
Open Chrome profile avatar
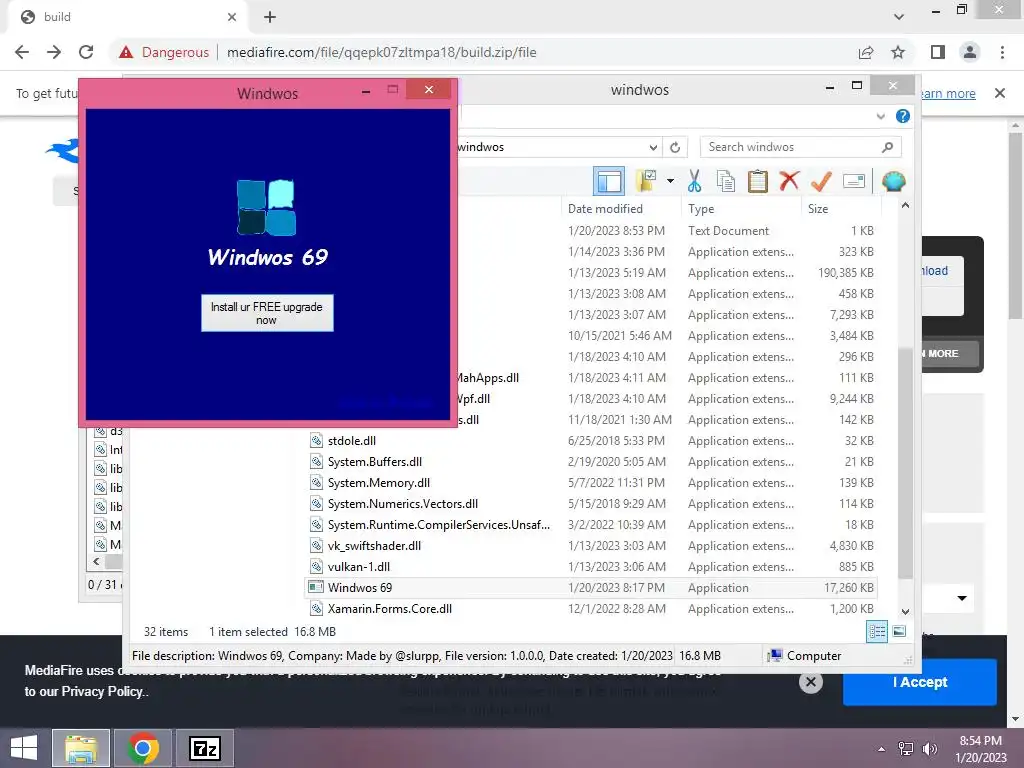pyautogui.click(x=970, y=52)
